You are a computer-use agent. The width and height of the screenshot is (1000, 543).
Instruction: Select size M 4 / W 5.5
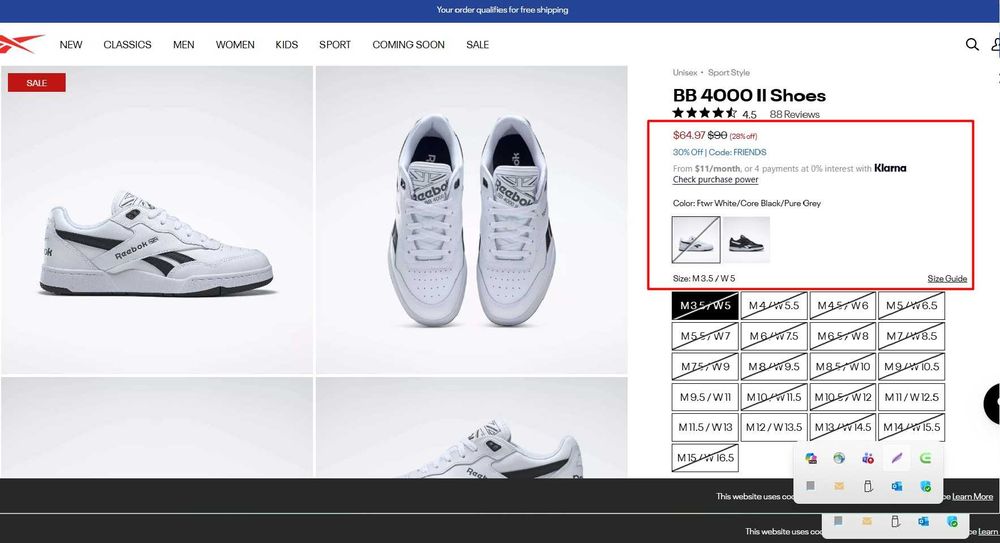tap(774, 306)
